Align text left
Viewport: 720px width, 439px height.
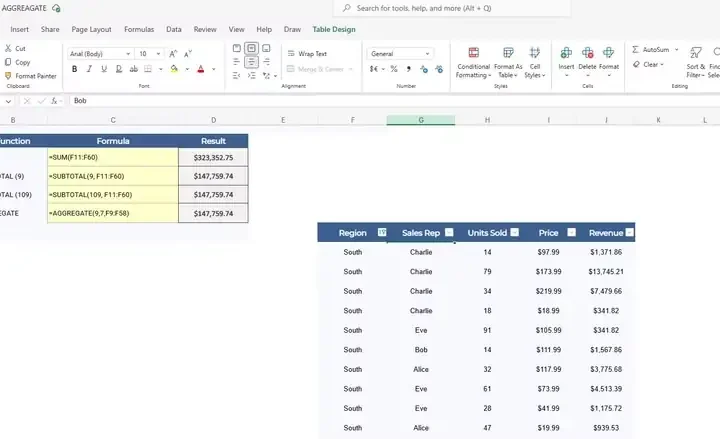[x=236, y=62]
